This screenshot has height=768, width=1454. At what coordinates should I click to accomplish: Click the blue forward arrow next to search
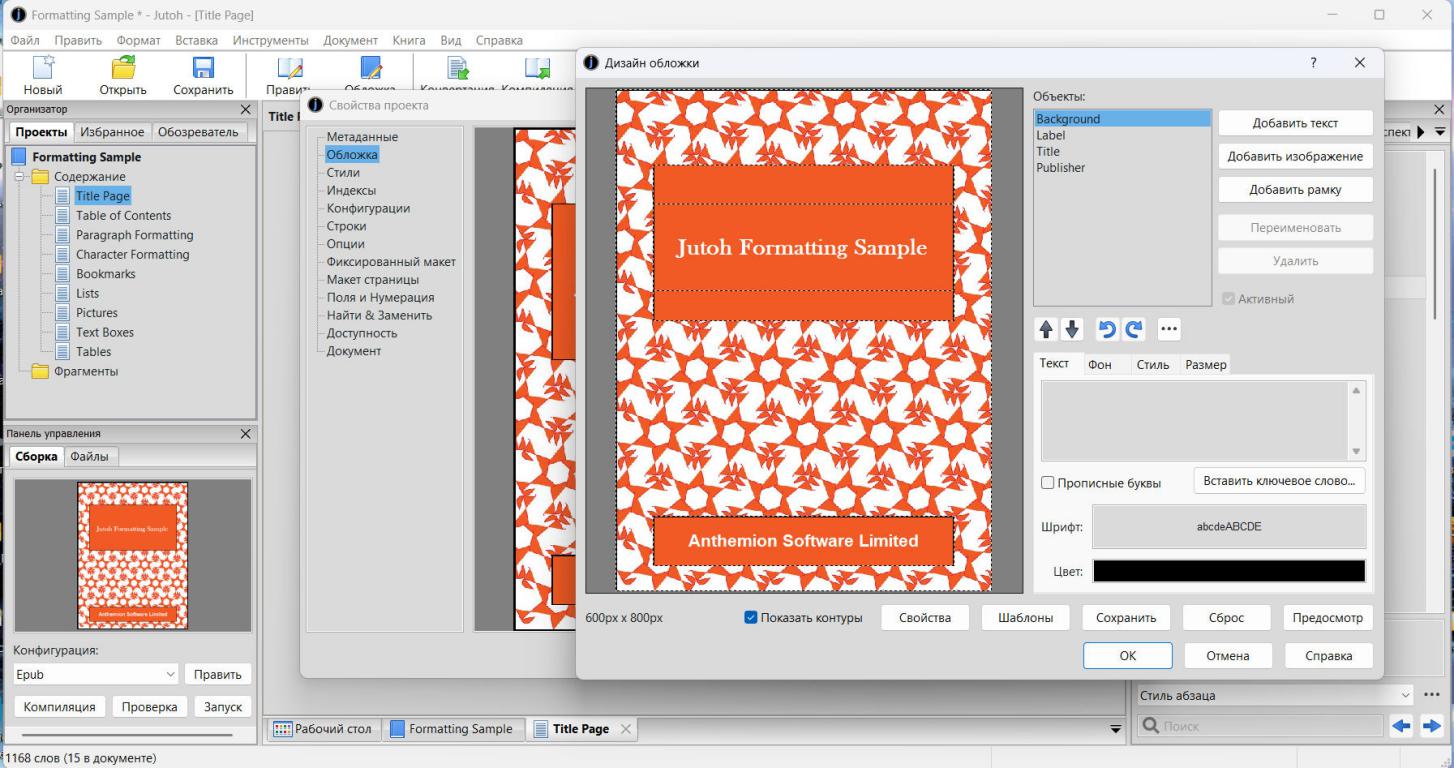[x=1432, y=727]
